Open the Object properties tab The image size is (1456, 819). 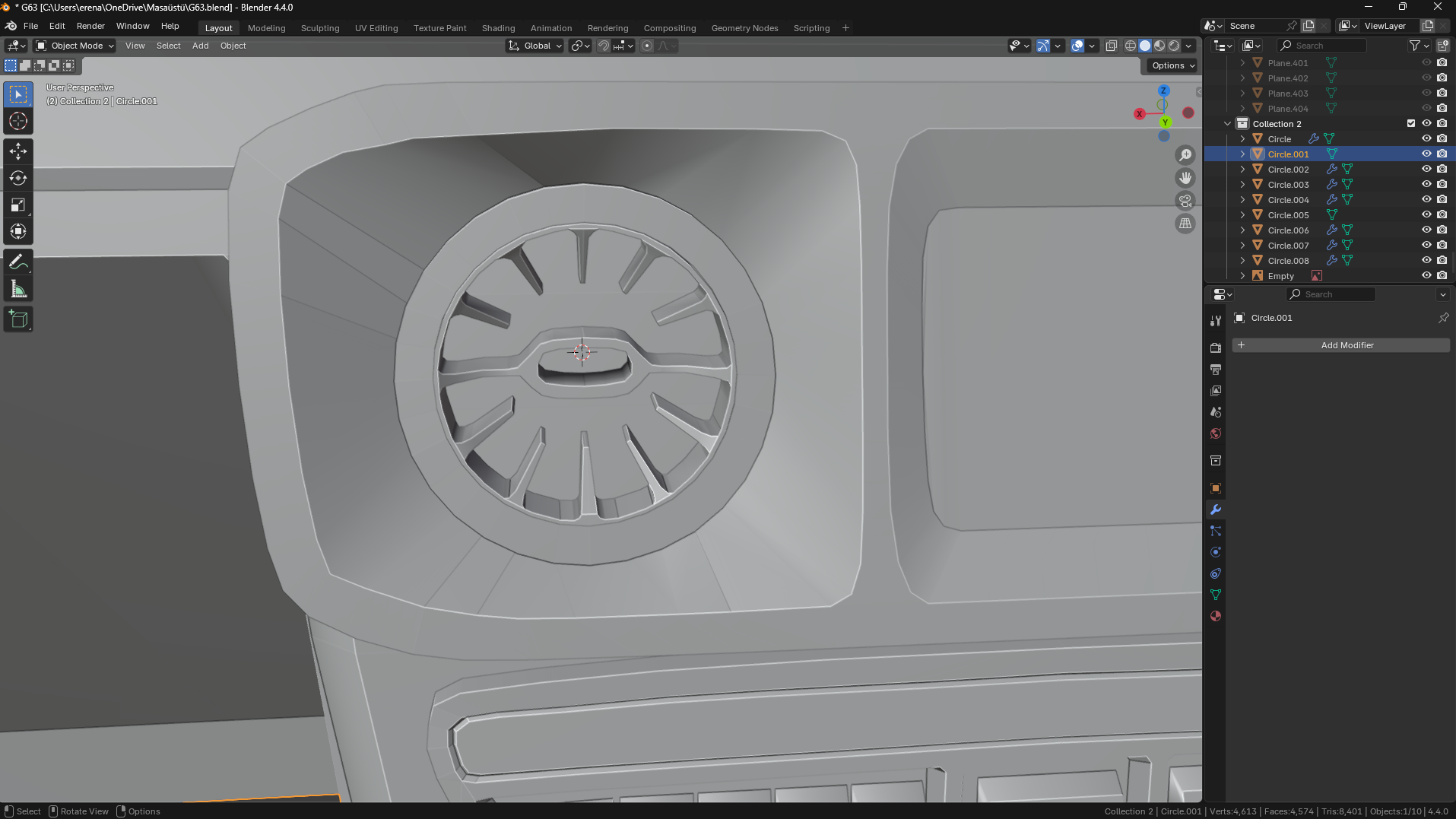[x=1216, y=488]
